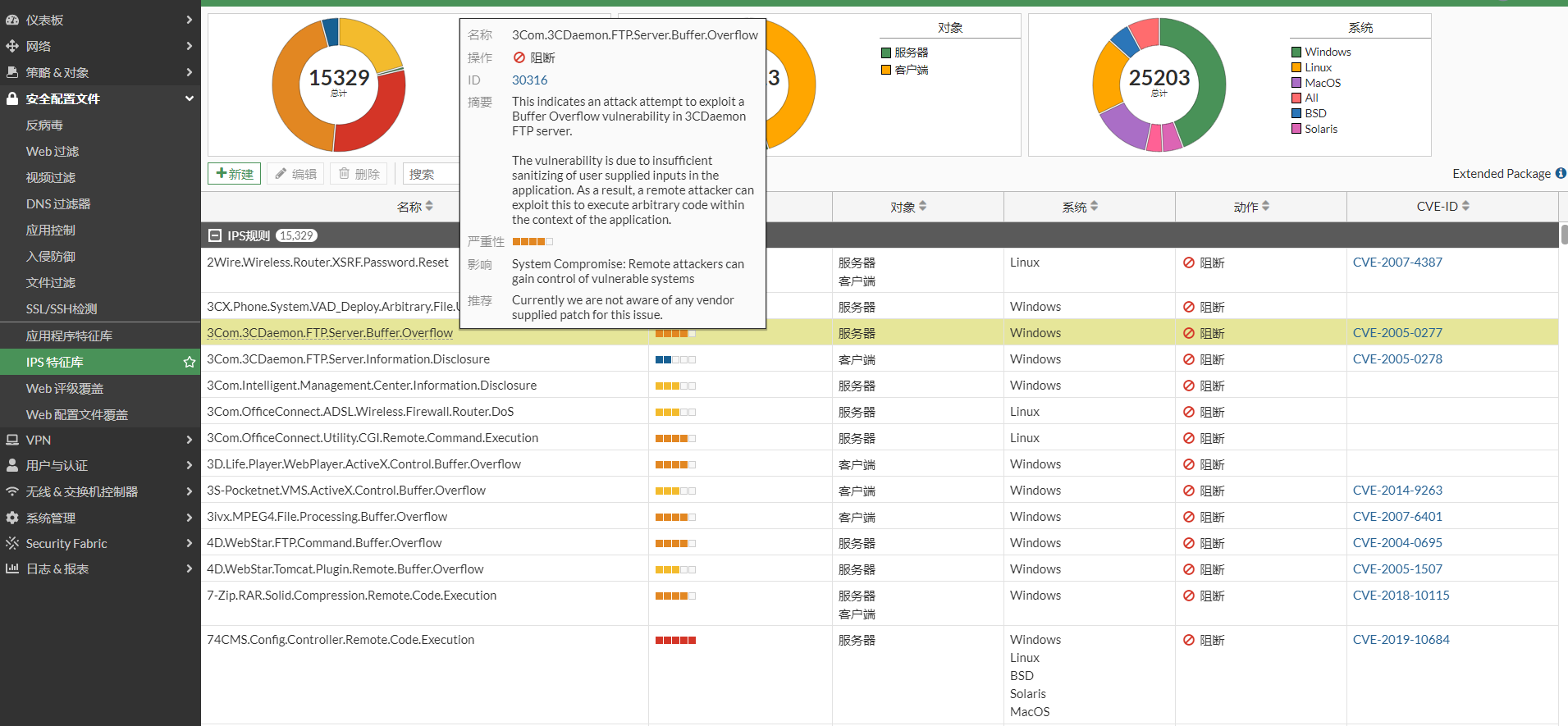Click the Extended Package info icon

(1561, 173)
